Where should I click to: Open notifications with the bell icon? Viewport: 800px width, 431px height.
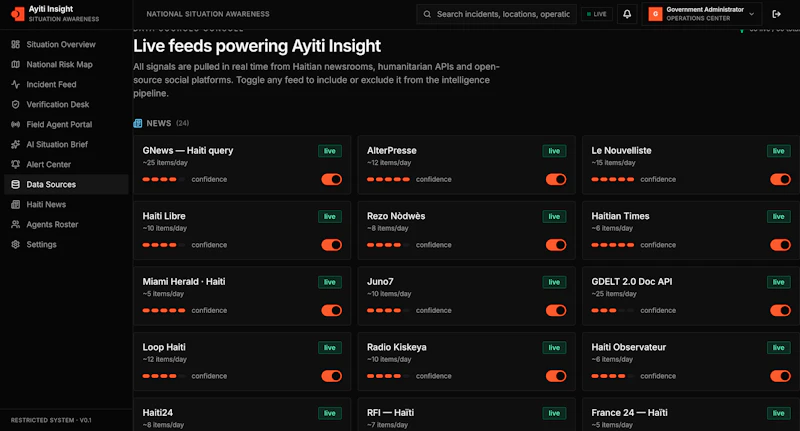pyautogui.click(x=627, y=14)
